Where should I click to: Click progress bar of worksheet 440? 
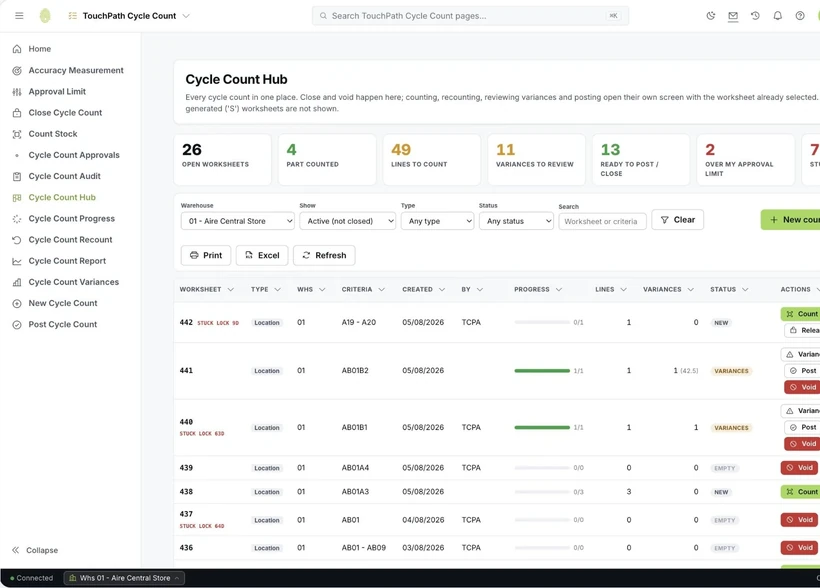pos(542,427)
